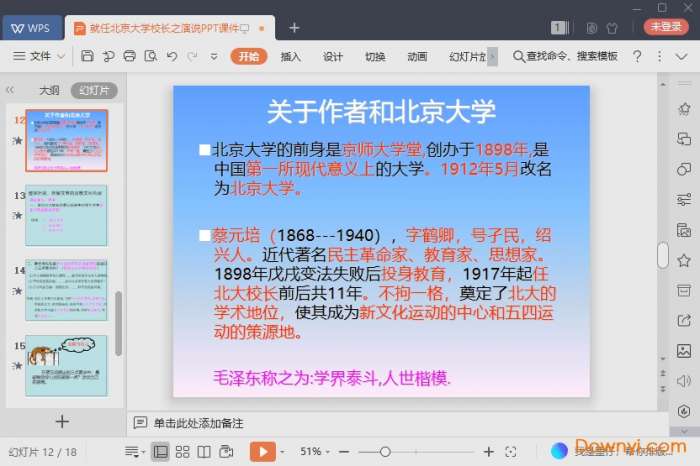Switch to the 幻灯片 thumbnails view
700x466 pixels.
click(x=94, y=91)
